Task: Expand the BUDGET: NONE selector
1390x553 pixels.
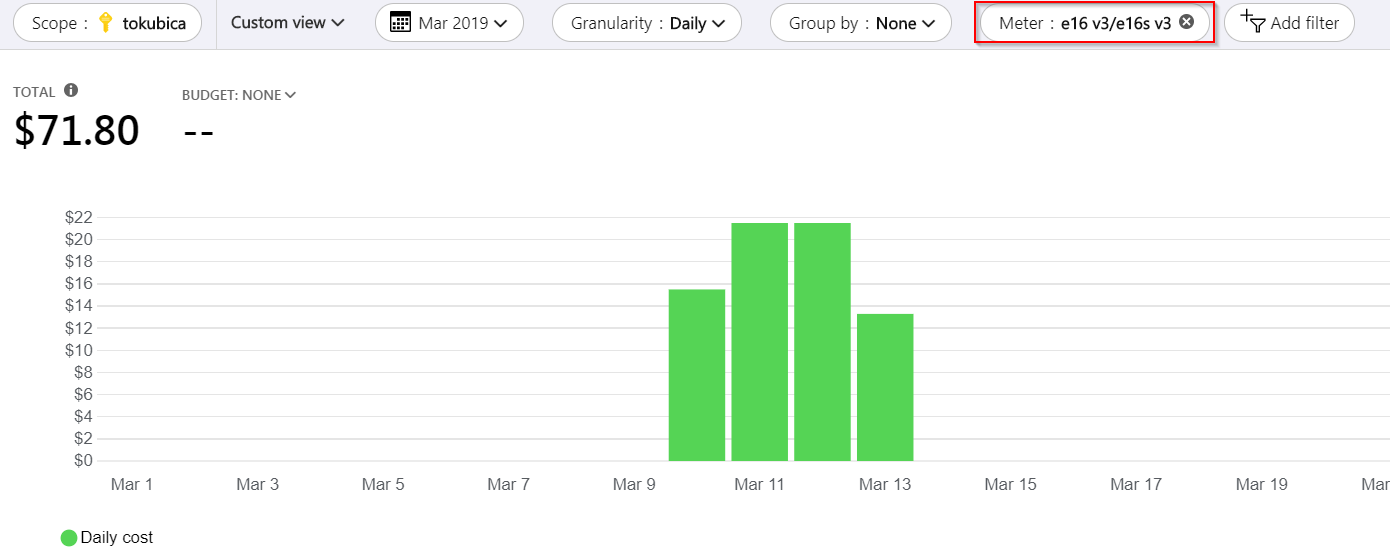Action: coord(239,95)
